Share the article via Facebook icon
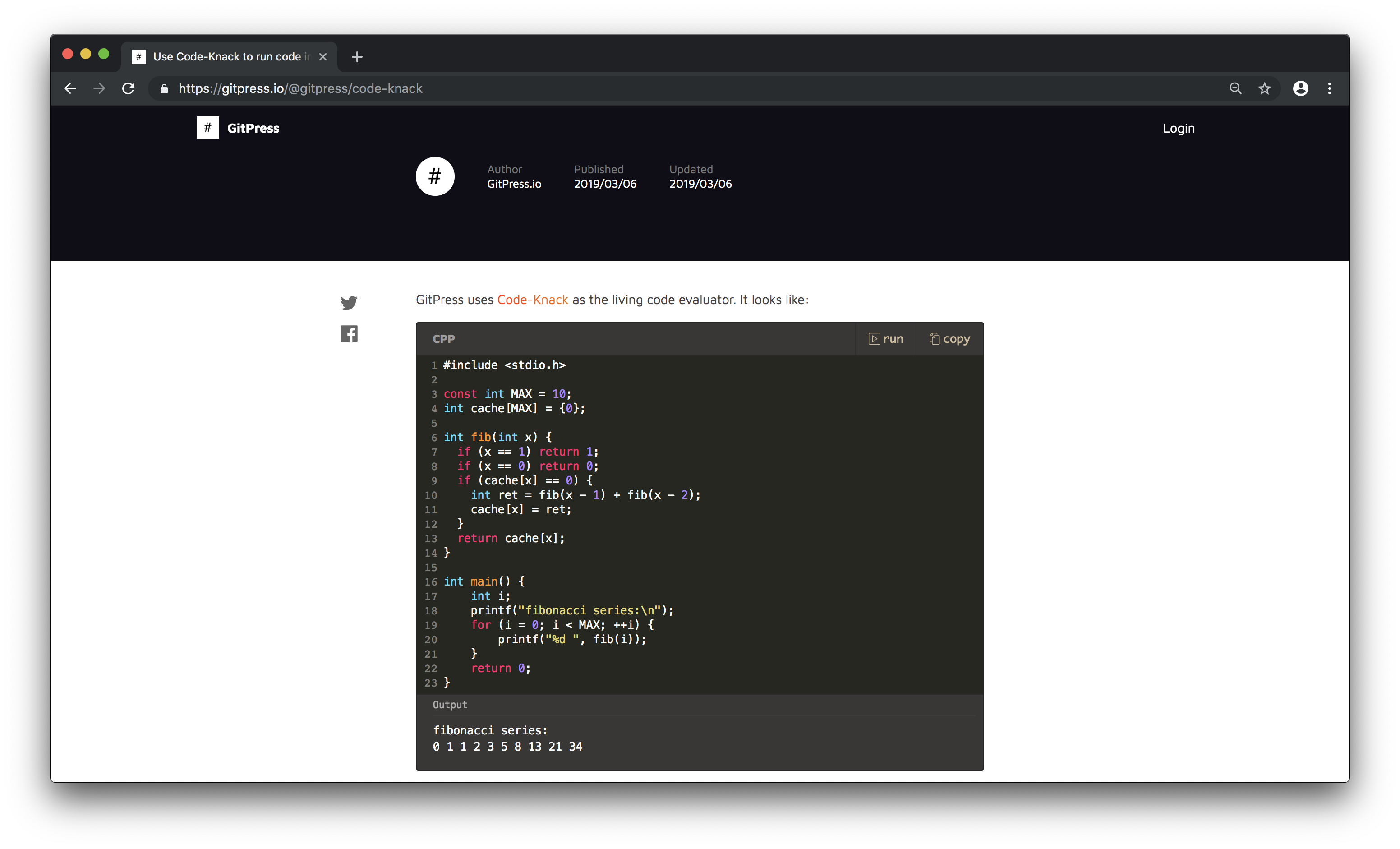The height and width of the screenshot is (849, 1400). click(348, 333)
